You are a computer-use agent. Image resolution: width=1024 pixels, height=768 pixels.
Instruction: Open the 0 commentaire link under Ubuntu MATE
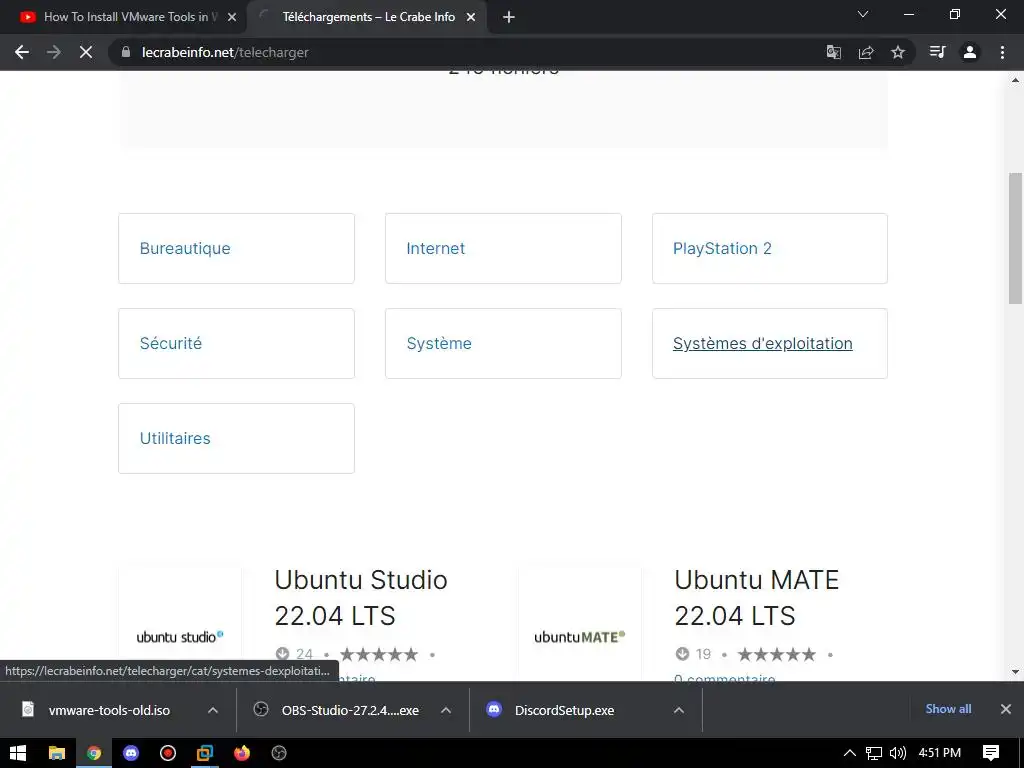725,678
